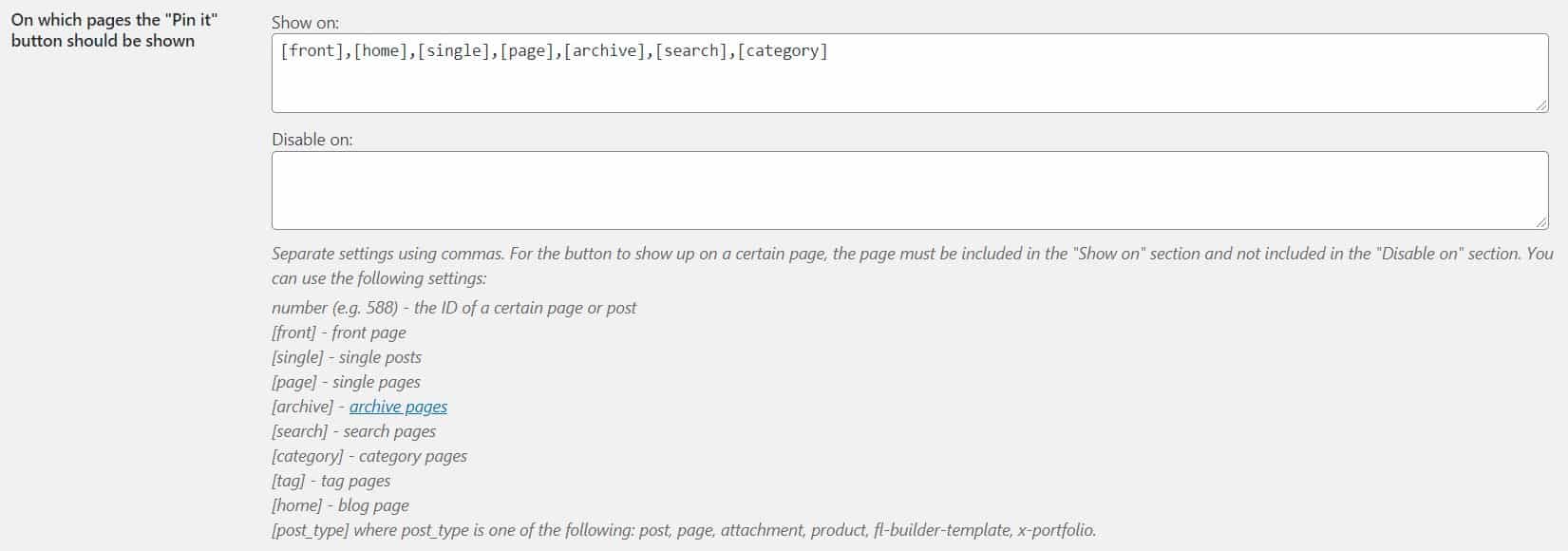
Task: Click the "[category] - category pages" line
Action: pyautogui.click(x=369, y=456)
